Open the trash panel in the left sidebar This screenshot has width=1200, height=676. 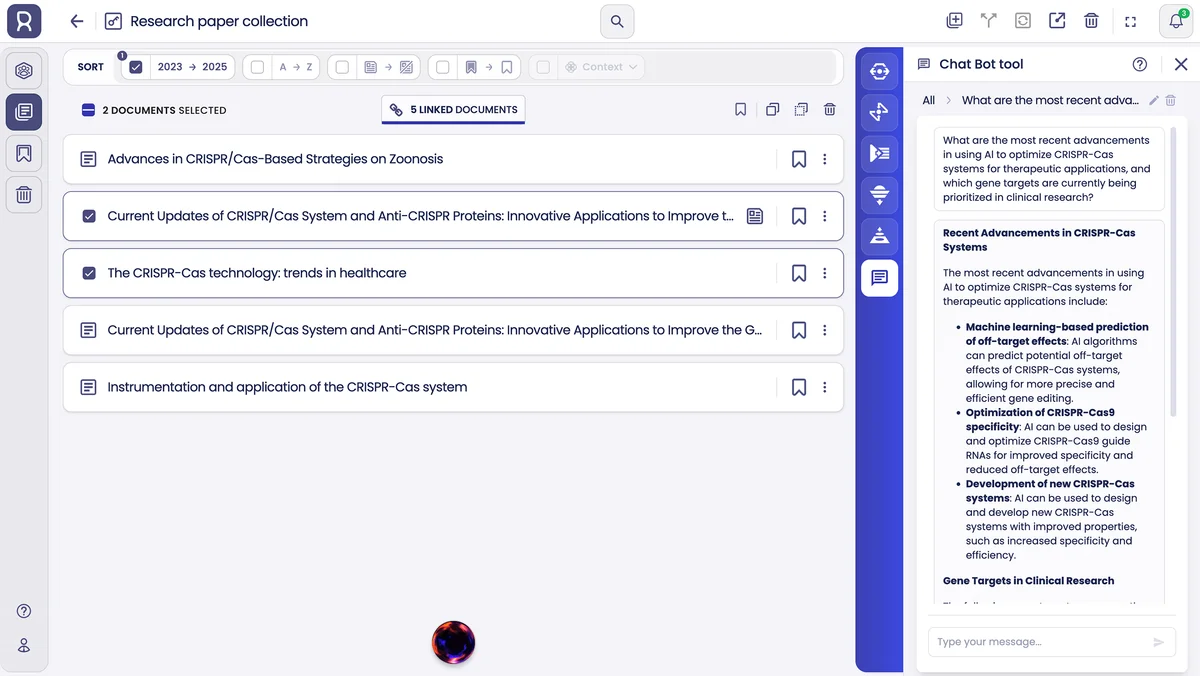[x=24, y=195]
